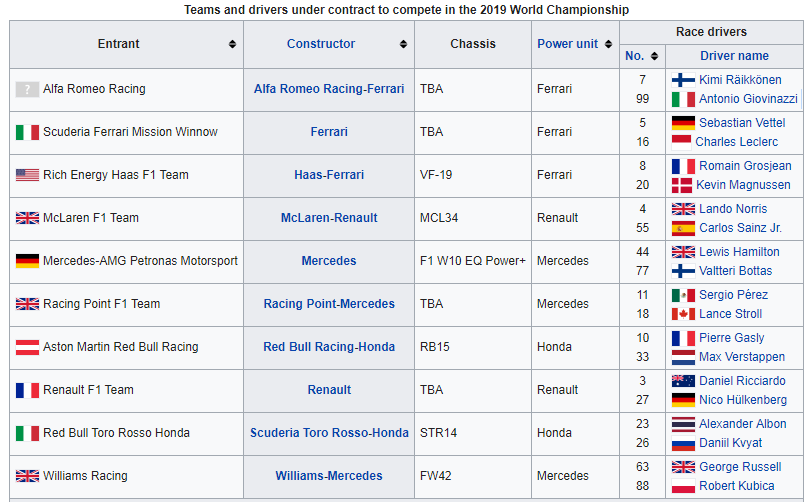
Task: Click Canadian flag beside Lance Stroll
Action: click(683, 314)
